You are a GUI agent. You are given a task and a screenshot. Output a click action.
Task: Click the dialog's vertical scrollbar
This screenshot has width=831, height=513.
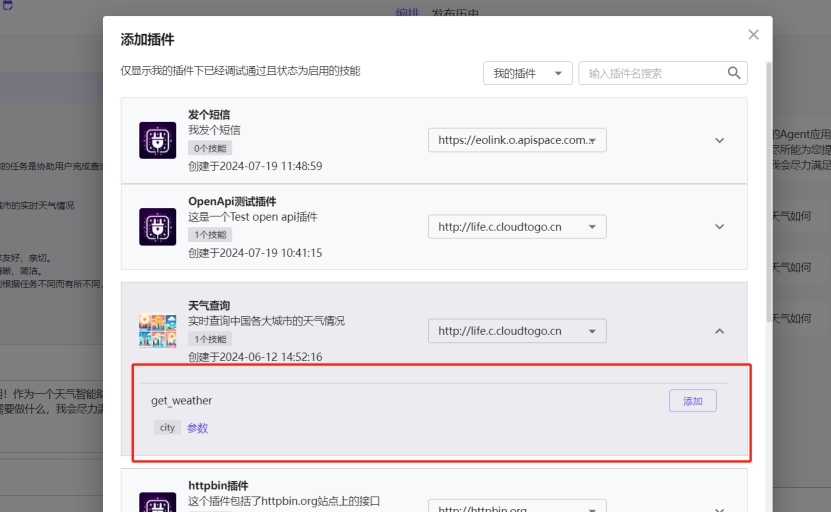coord(768,192)
